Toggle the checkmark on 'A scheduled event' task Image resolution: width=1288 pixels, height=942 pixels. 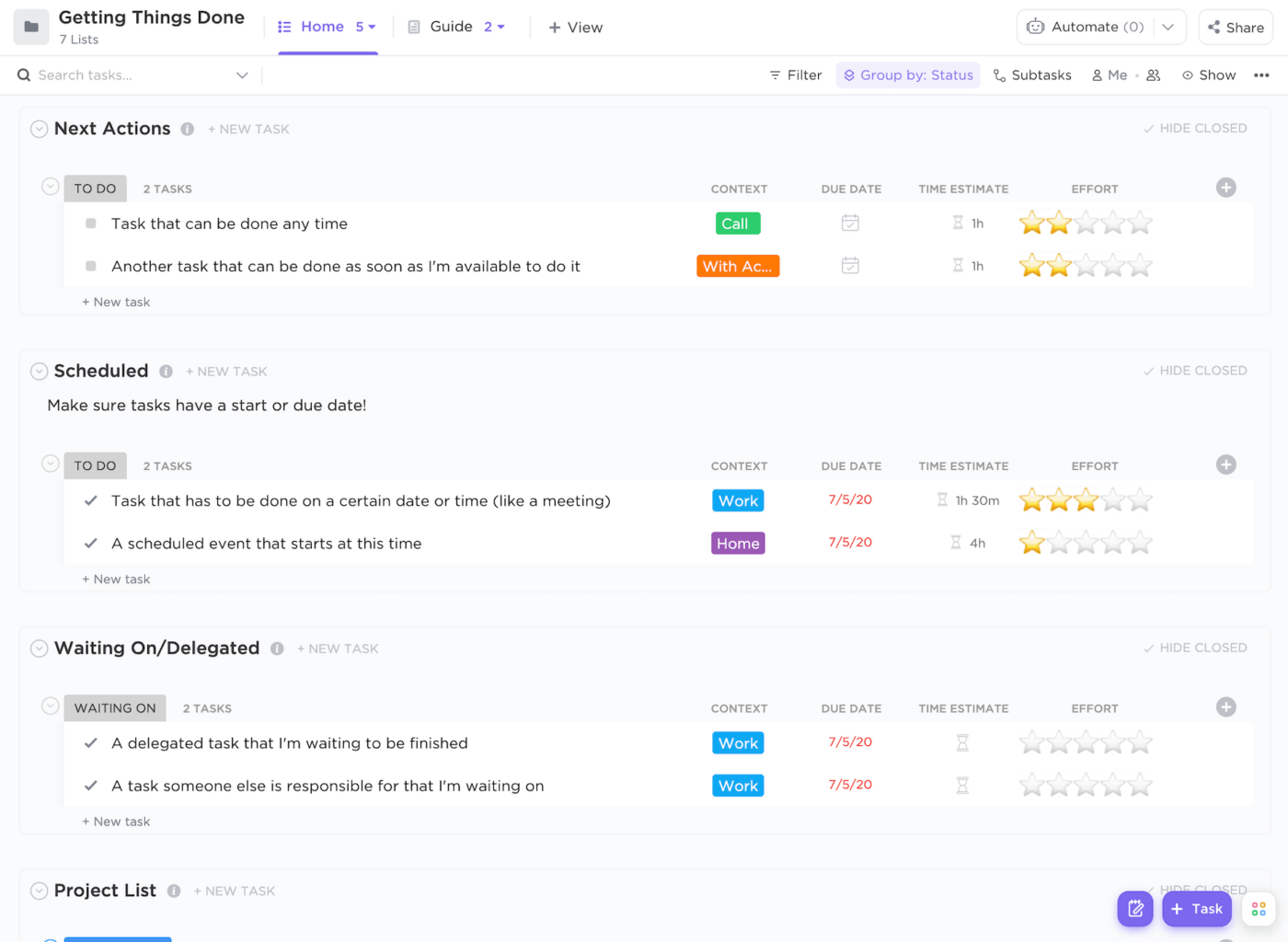tap(91, 544)
